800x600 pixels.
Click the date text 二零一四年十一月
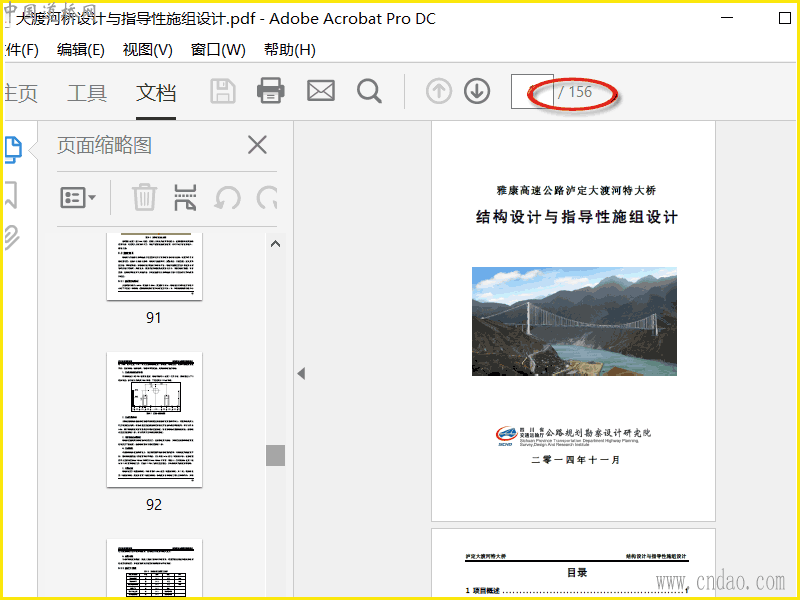576,460
